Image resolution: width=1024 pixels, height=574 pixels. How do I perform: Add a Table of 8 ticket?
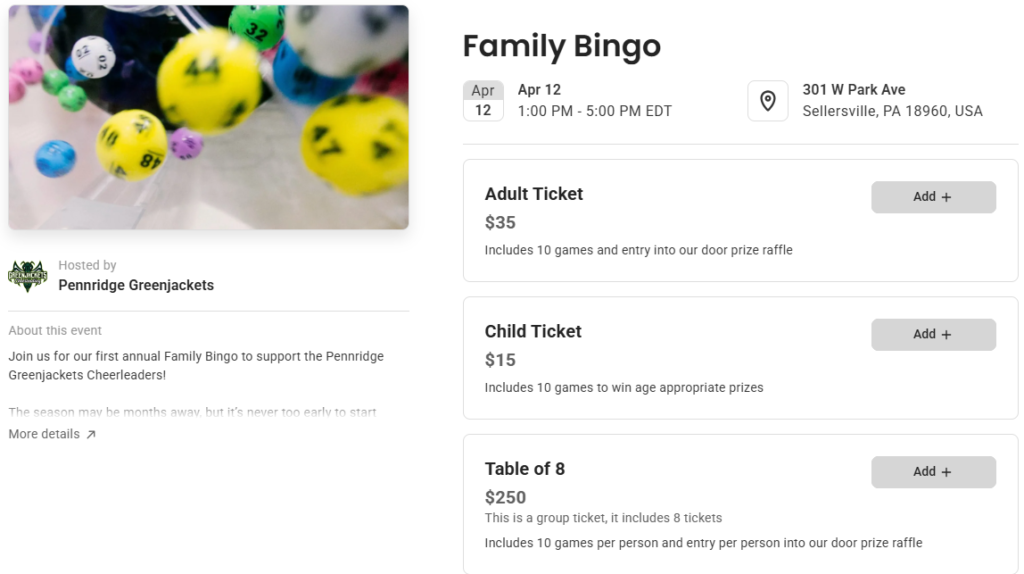tap(933, 472)
